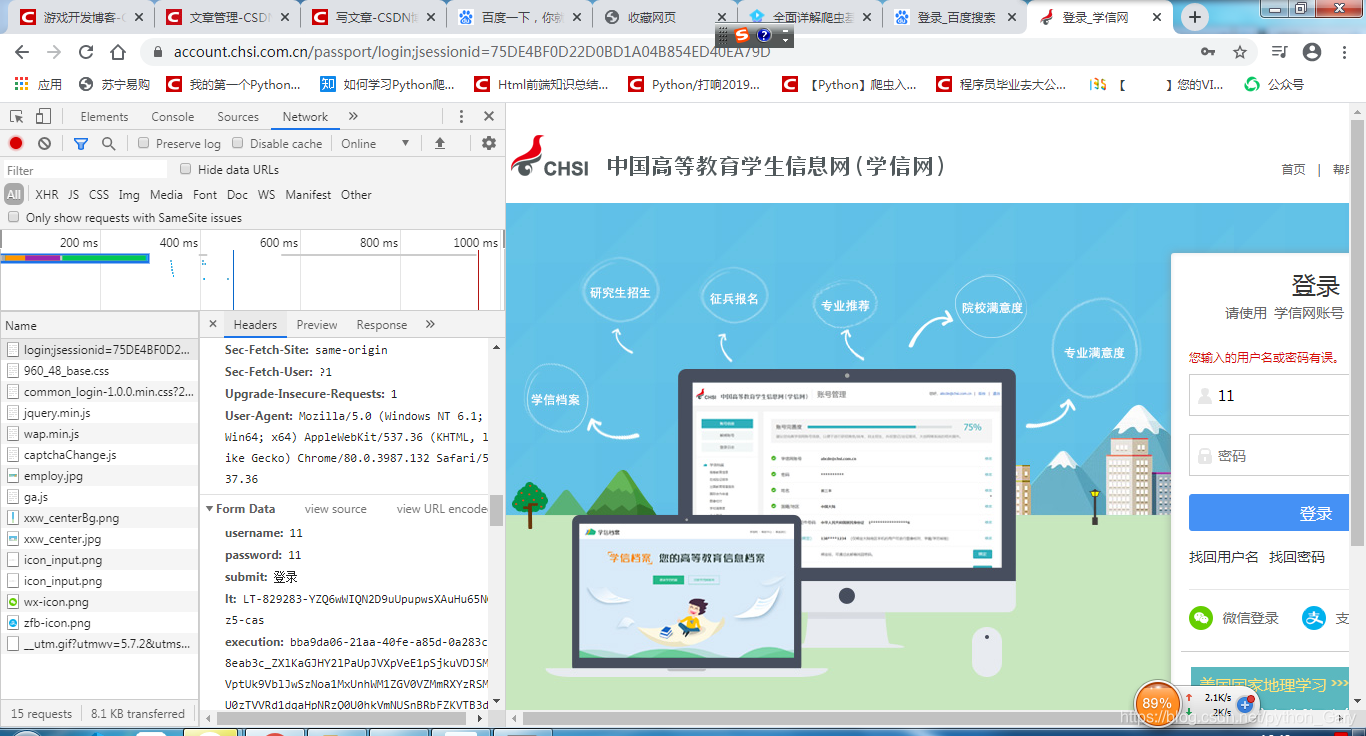Open a new browser tab

click(x=1195, y=17)
